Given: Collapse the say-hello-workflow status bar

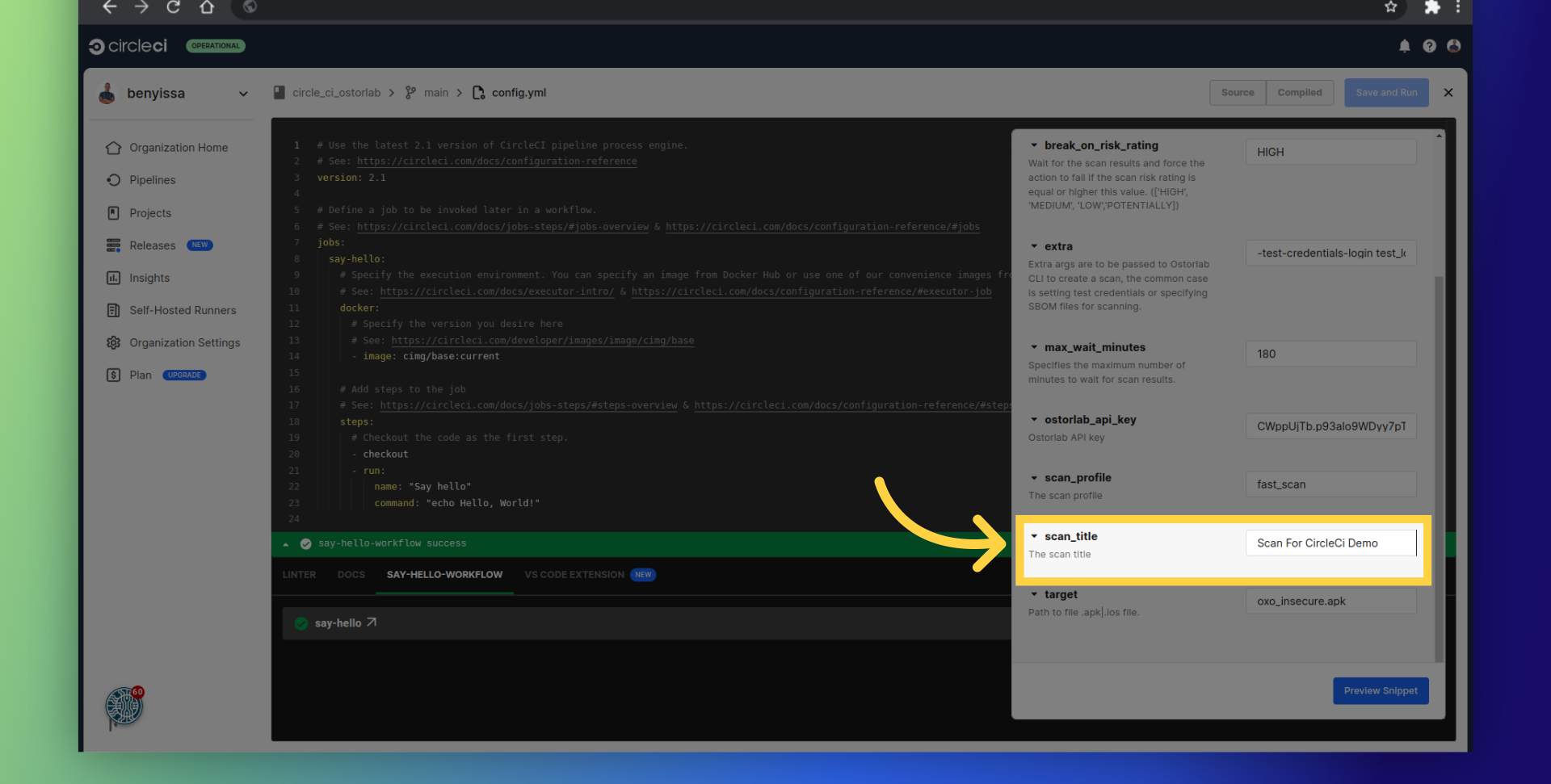Looking at the screenshot, I should point(285,544).
